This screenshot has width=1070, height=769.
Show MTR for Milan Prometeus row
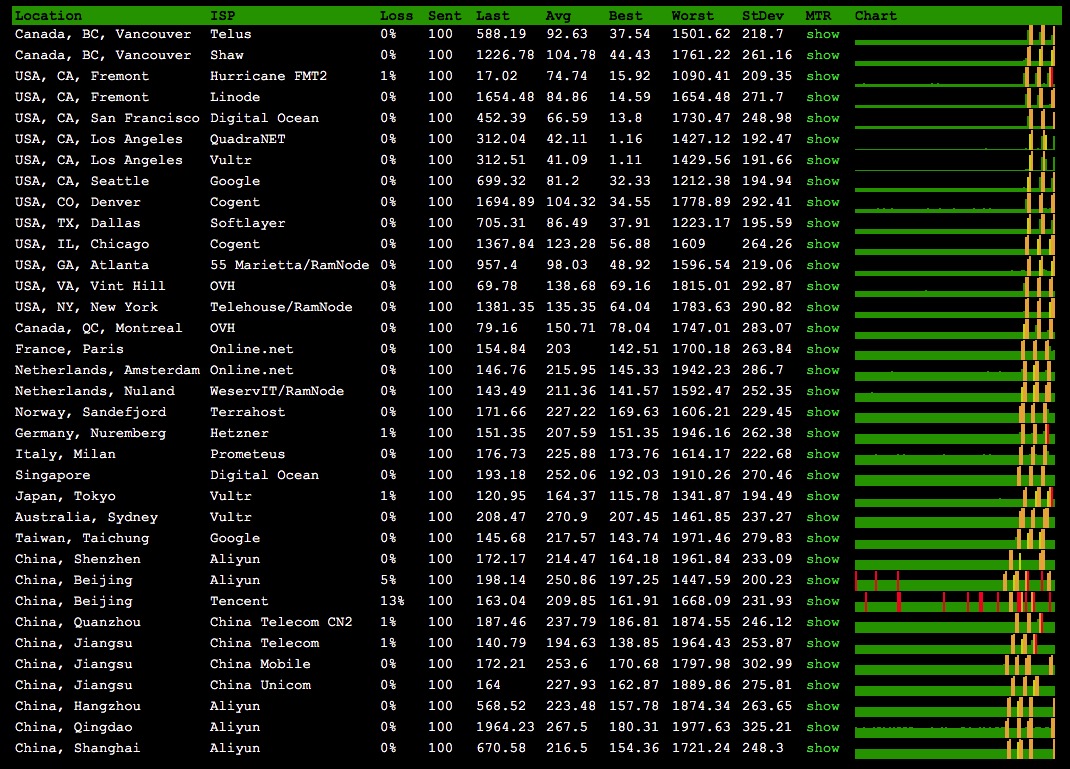(x=823, y=454)
